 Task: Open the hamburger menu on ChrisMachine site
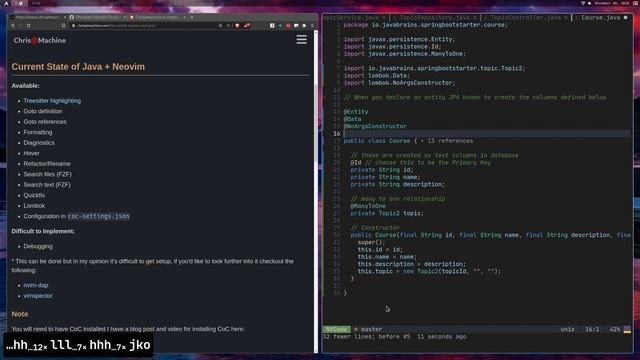coord(302,40)
